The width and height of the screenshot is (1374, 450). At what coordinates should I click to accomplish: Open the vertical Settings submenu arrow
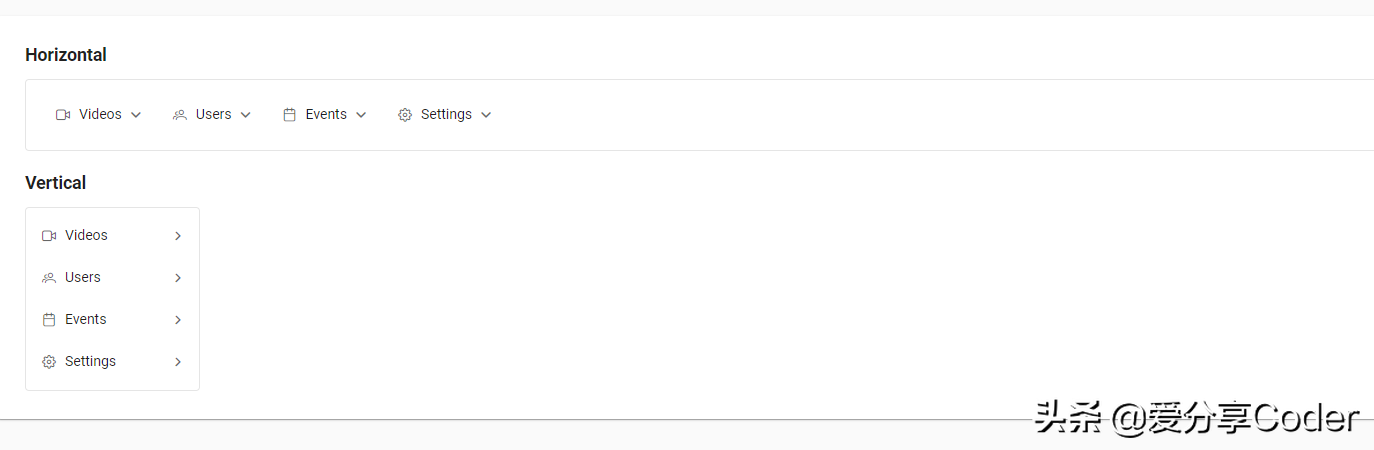click(178, 362)
